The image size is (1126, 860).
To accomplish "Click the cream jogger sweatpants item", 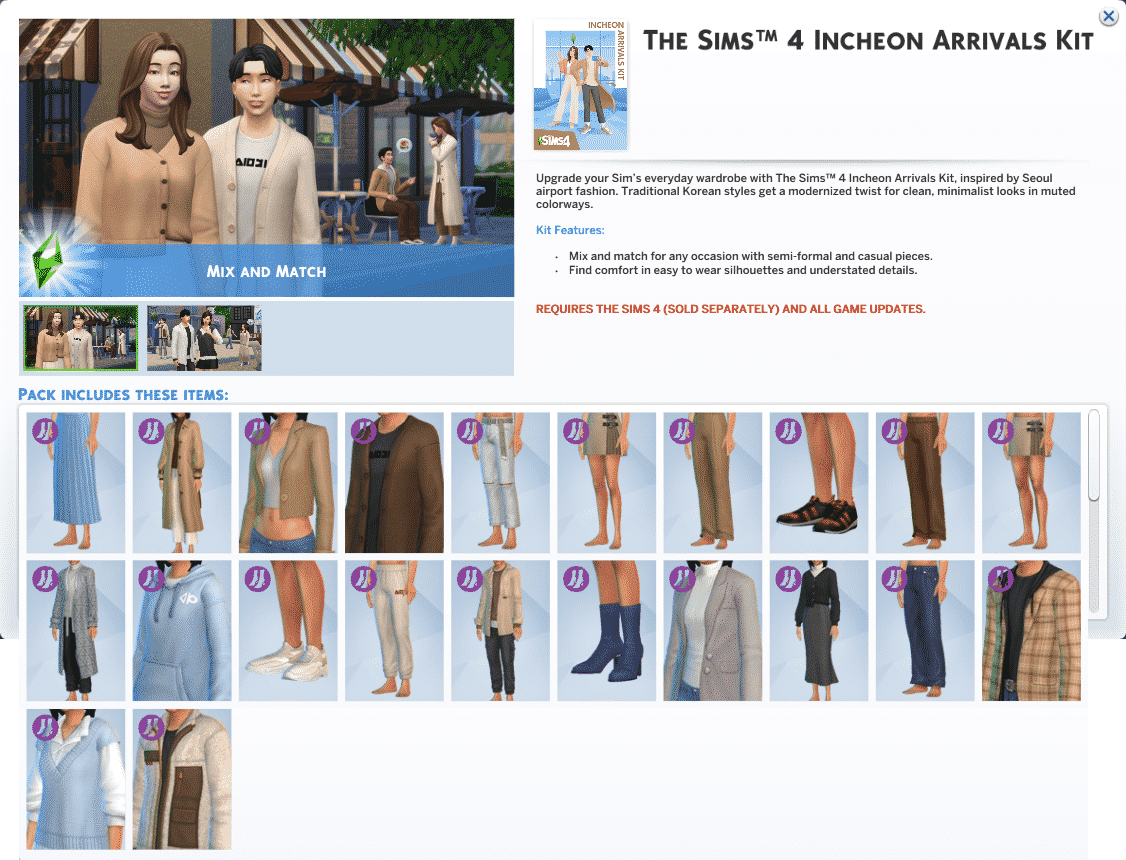I will [x=394, y=630].
